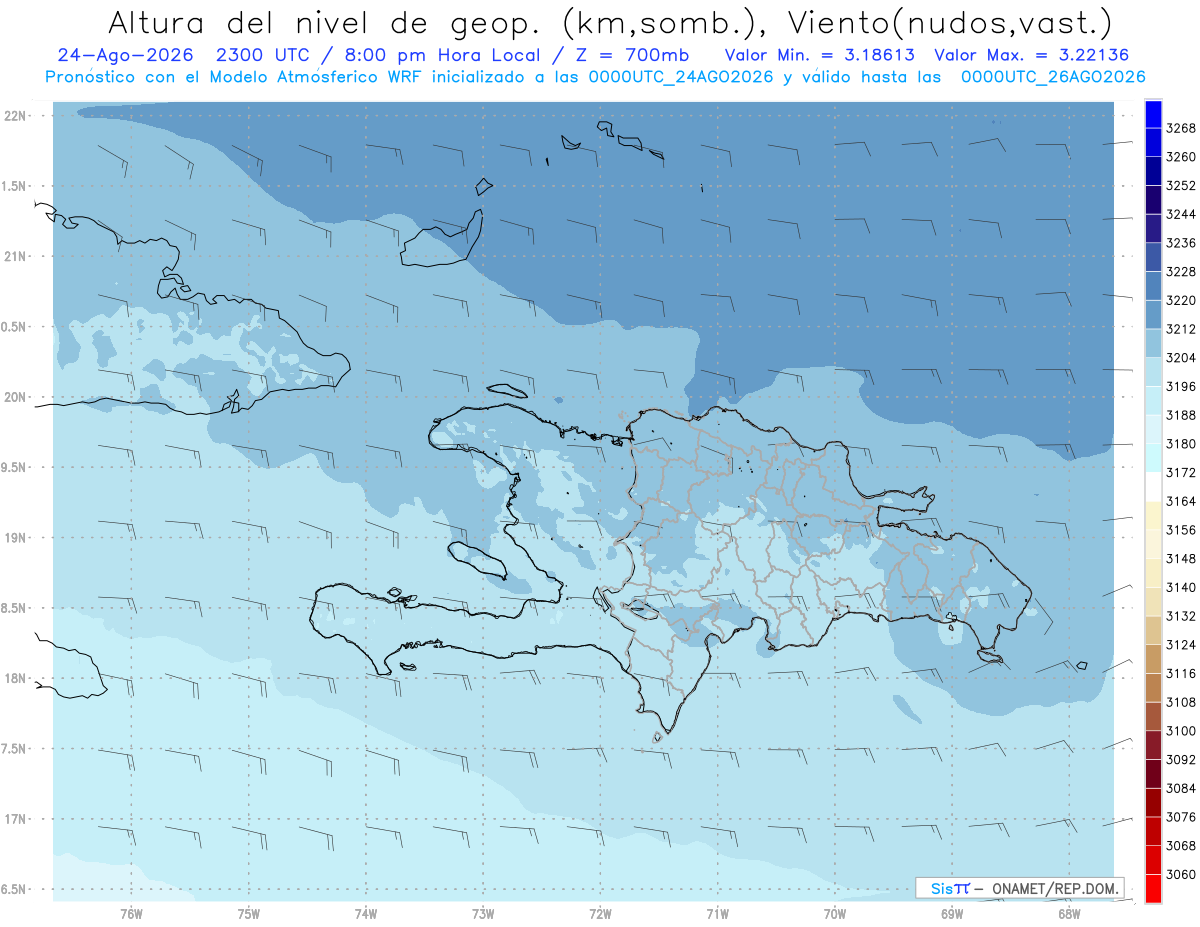
Task: Click the '3172' color bar value
Action: pyautogui.click(x=1181, y=472)
